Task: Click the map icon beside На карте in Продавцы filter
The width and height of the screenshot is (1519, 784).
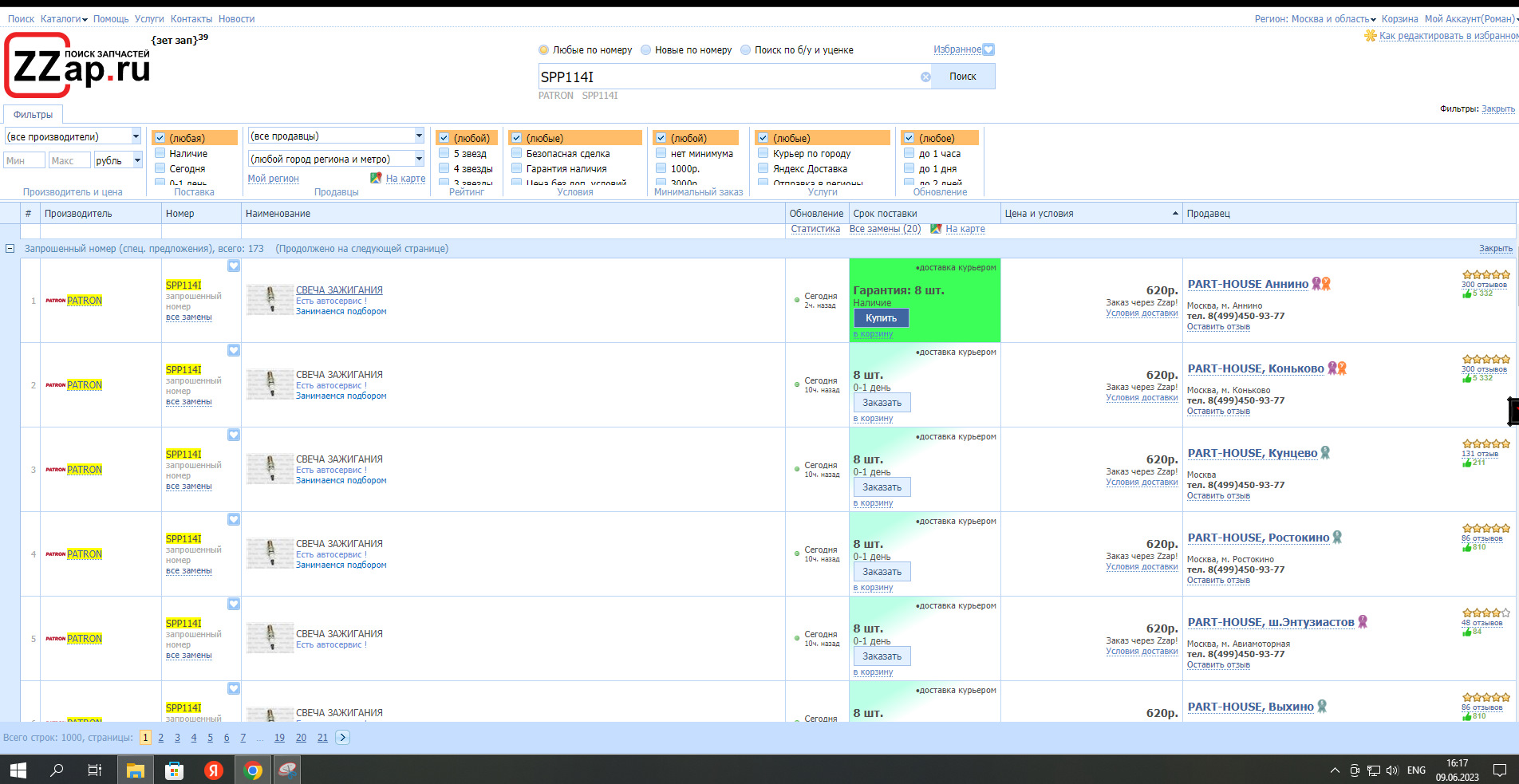Action: (x=377, y=178)
